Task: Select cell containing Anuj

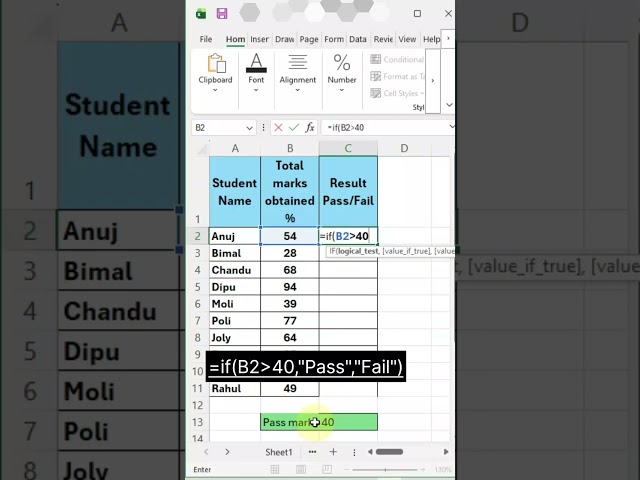Action: 235,236
